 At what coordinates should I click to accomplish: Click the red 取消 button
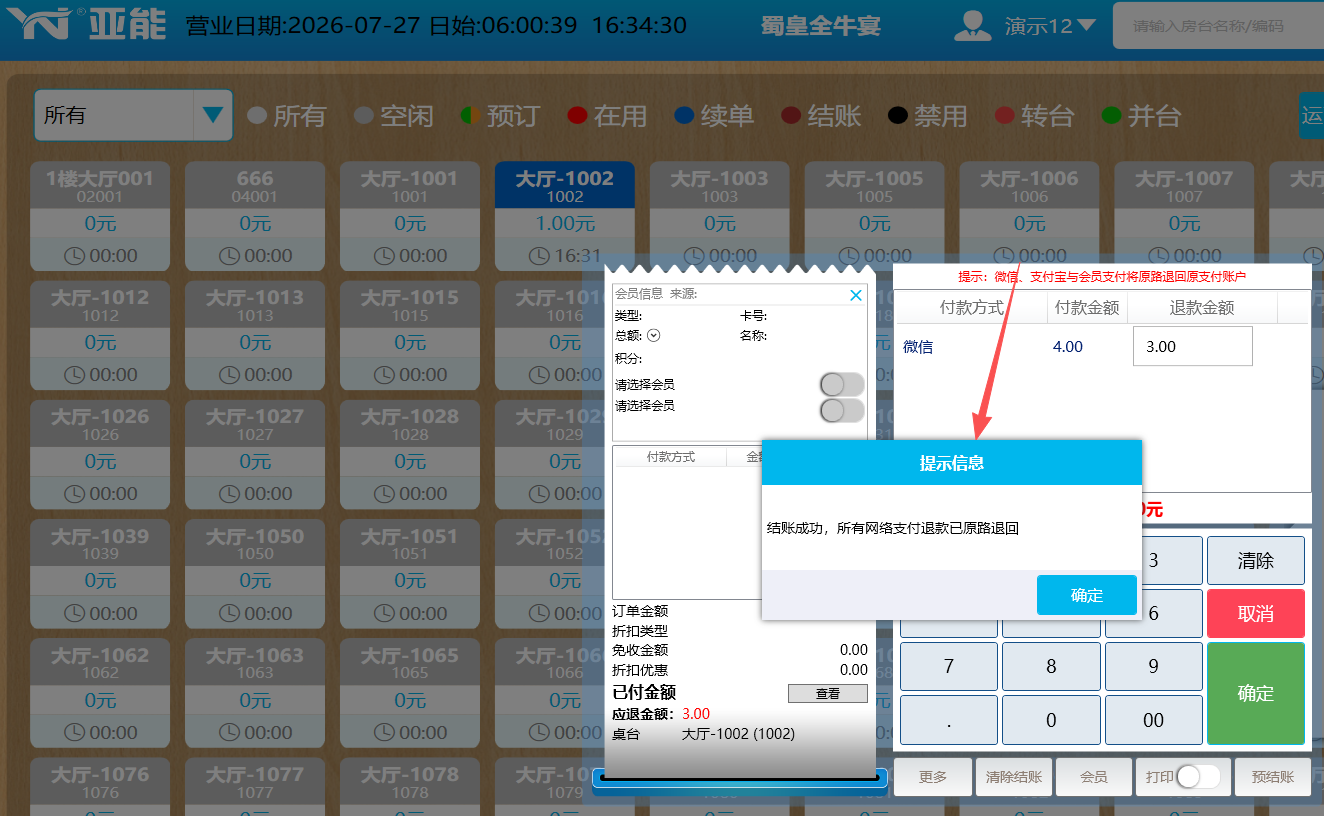[1256, 613]
